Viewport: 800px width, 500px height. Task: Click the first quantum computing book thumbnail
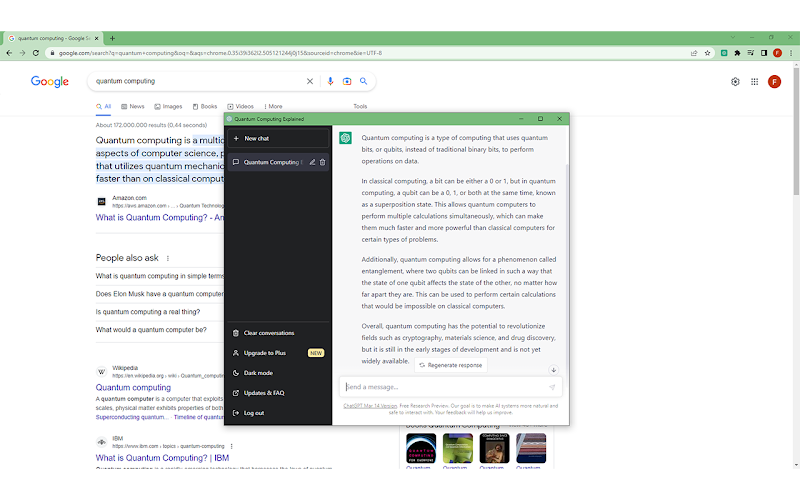point(421,448)
